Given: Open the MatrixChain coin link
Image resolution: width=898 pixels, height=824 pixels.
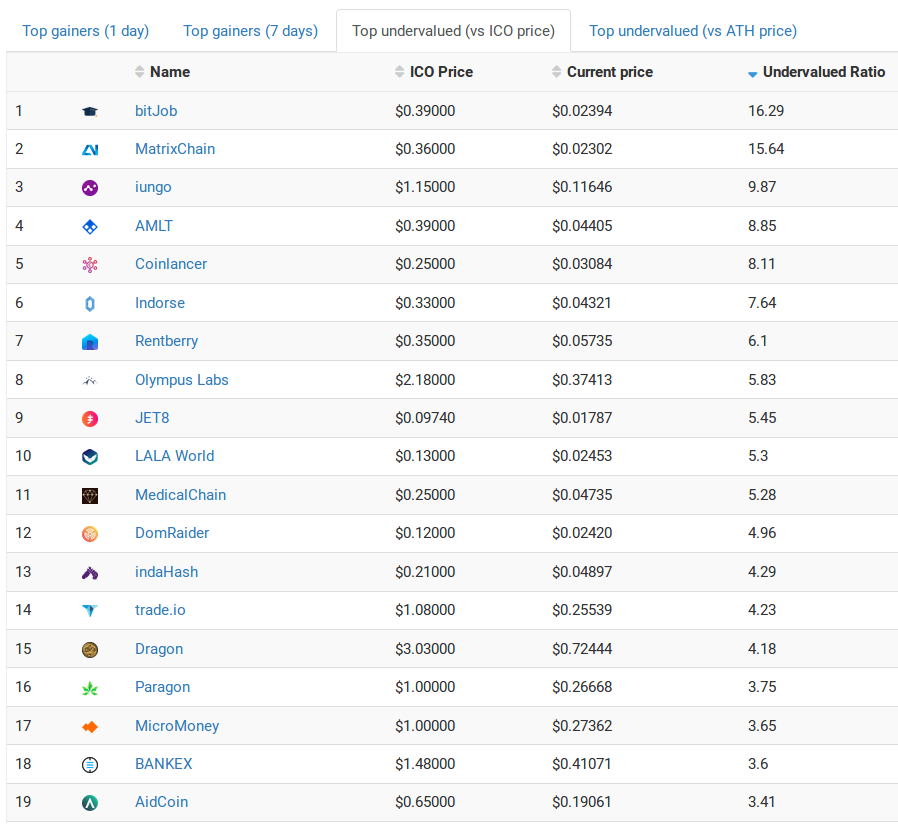Looking at the screenshot, I should 175,149.
